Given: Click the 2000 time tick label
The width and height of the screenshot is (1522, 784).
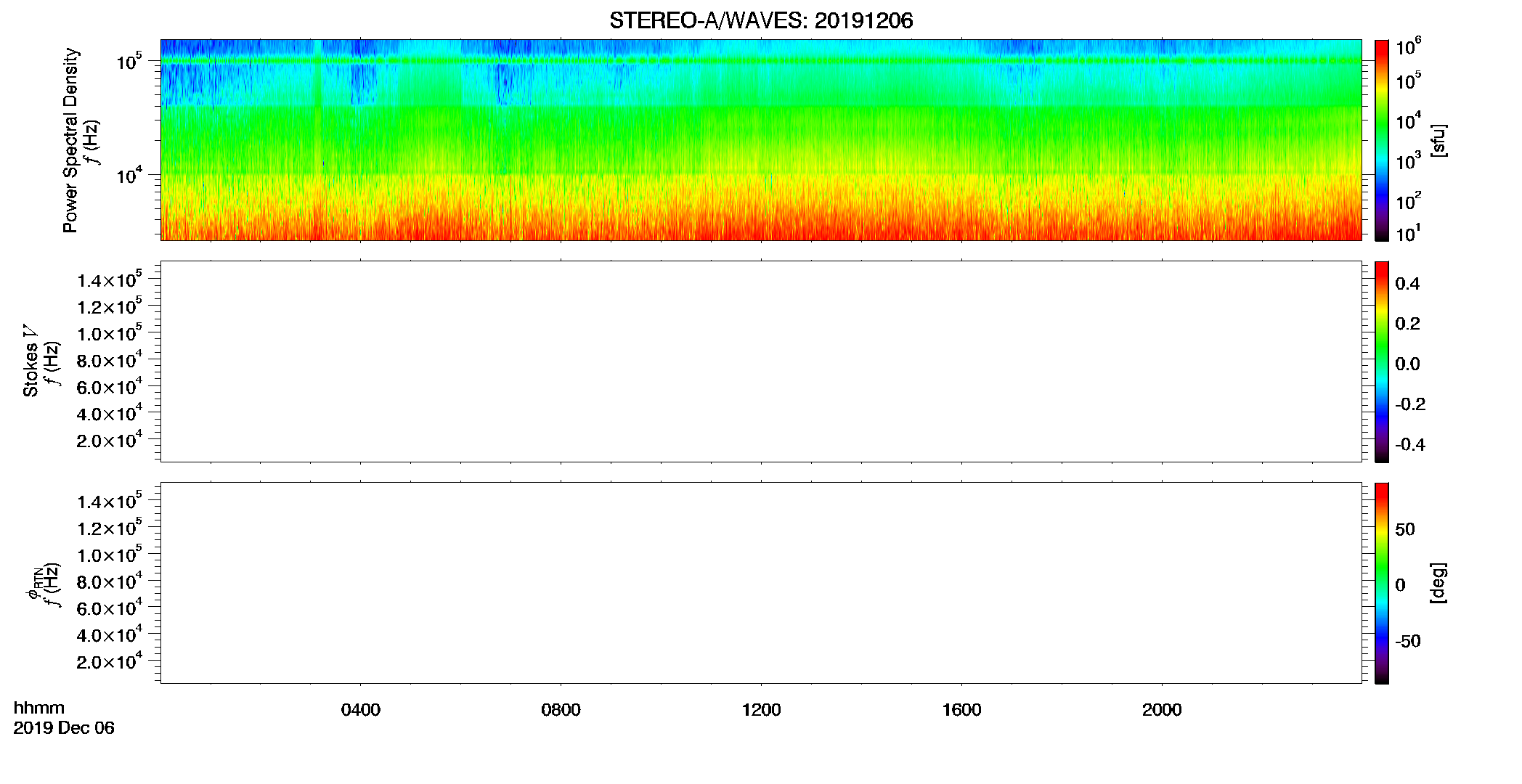Looking at the screenshot, I should (1162, 710).
